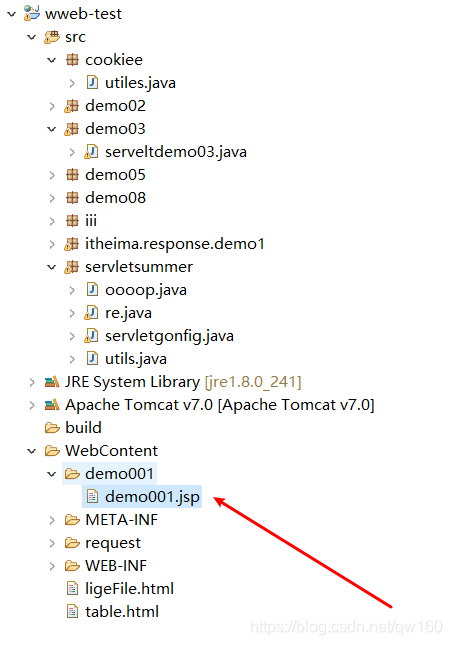Click the utiles.java file icon
The image size is (452, 645).
coord(92,83)
